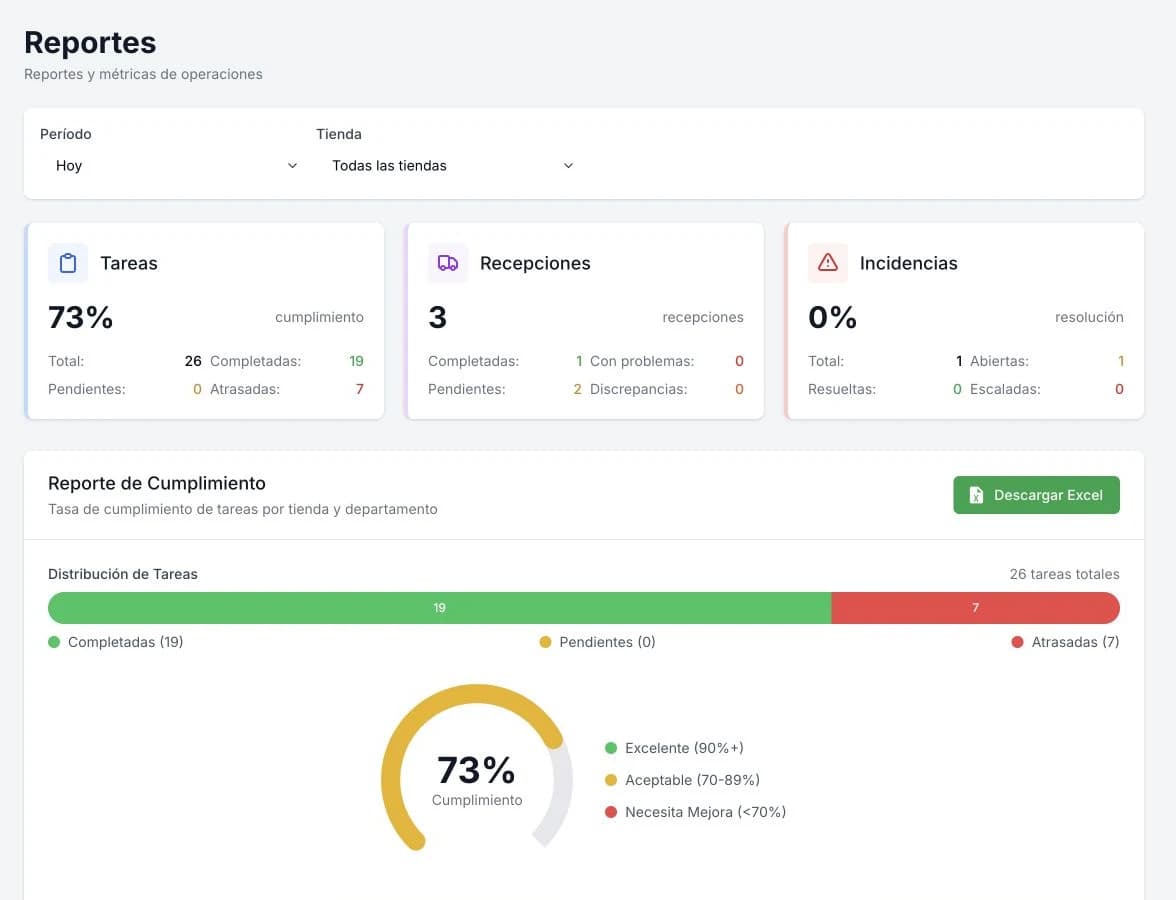
Task: Click the Discrepancias value 0
Action: 740,389
